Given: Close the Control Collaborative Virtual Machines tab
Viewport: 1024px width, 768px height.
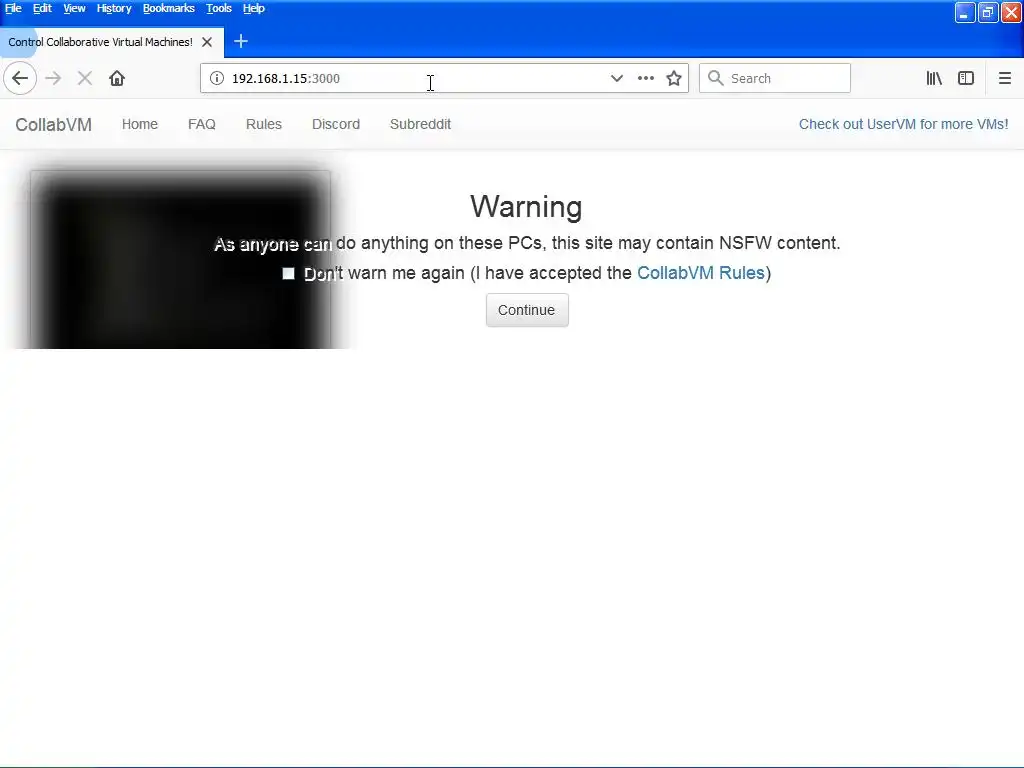Looking at the screenshot, I should pyautogui.click(x=207, y=42).
